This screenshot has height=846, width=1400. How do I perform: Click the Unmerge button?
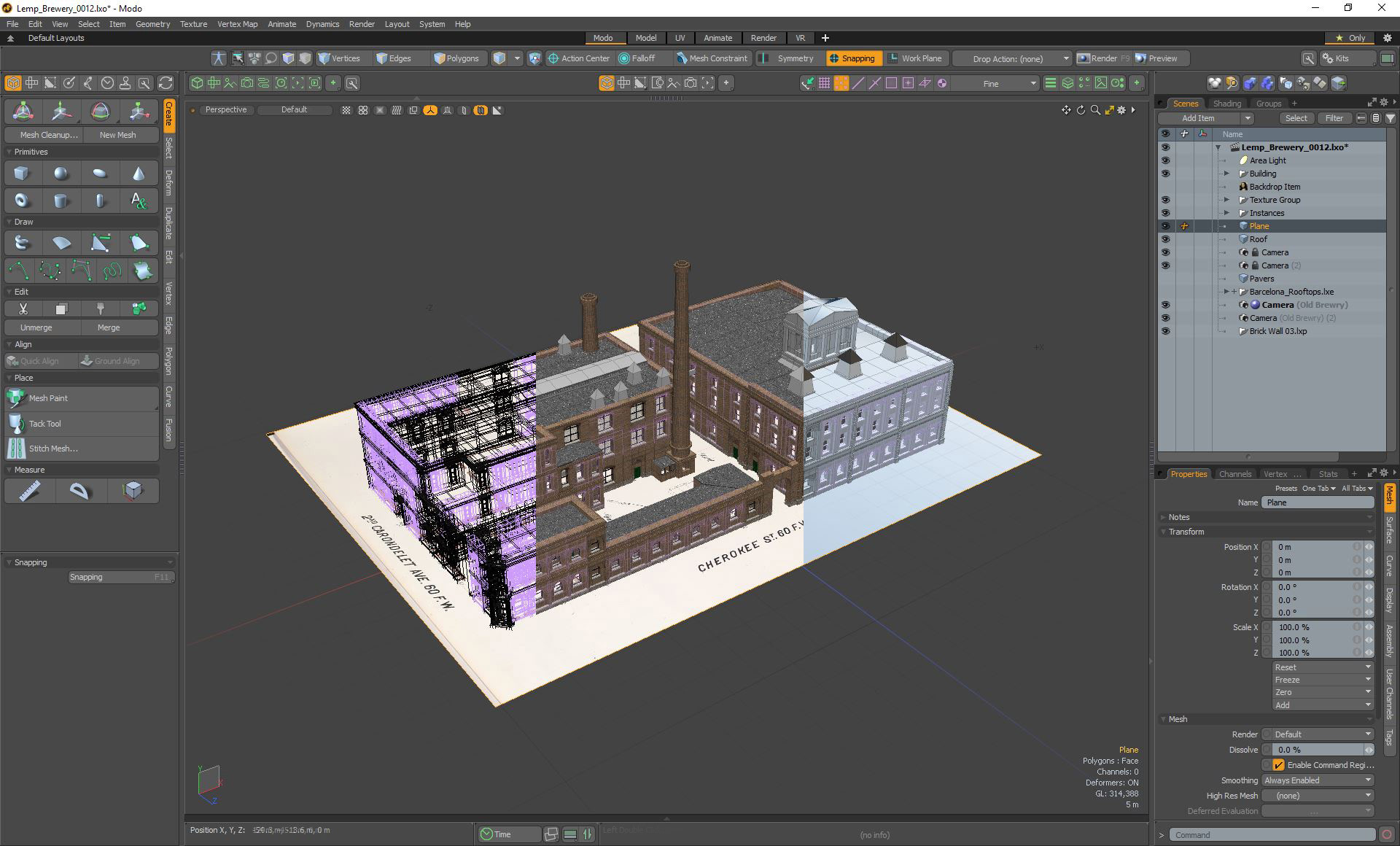(36, 327)
